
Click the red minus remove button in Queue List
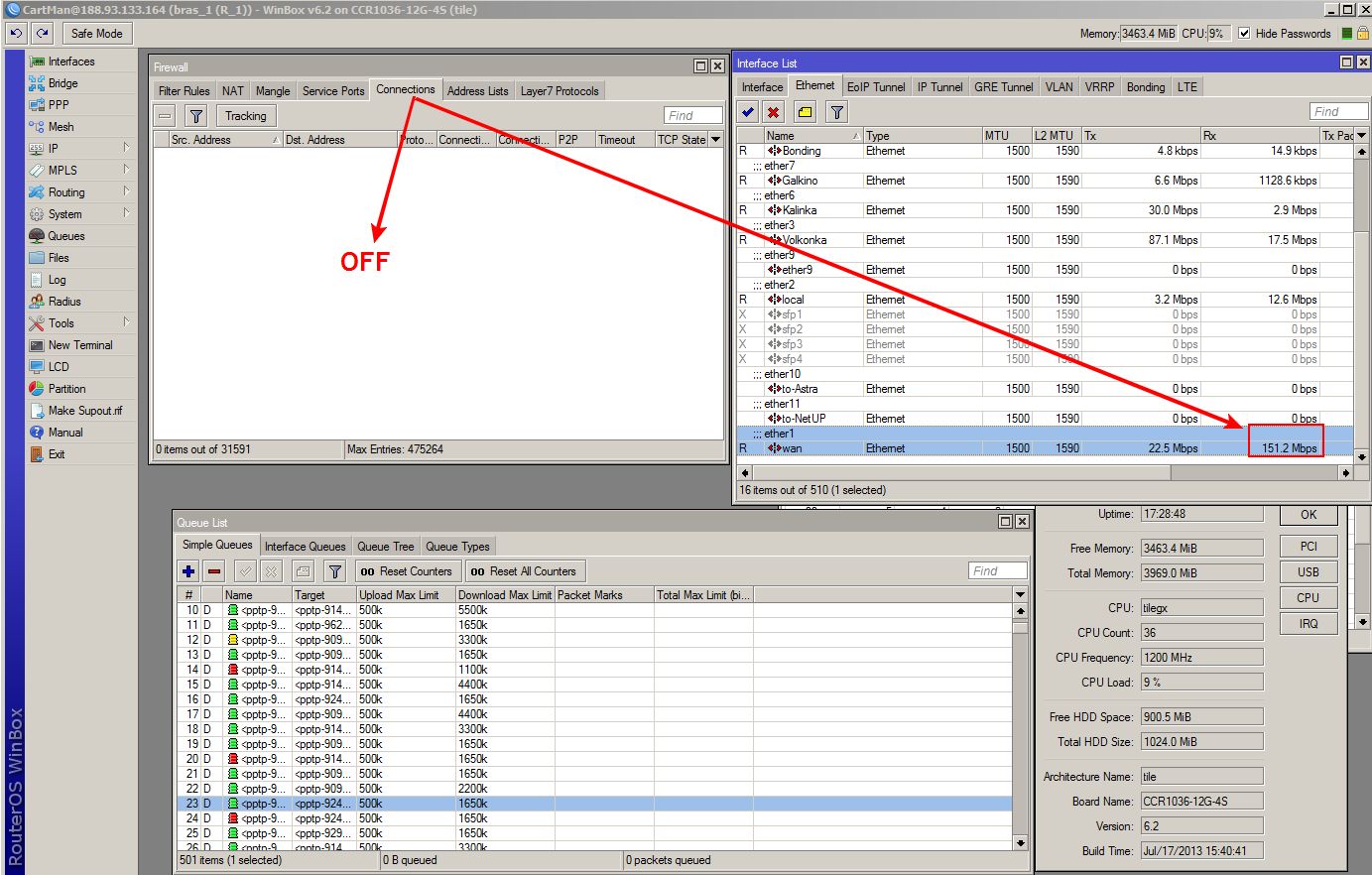(214, 571)
